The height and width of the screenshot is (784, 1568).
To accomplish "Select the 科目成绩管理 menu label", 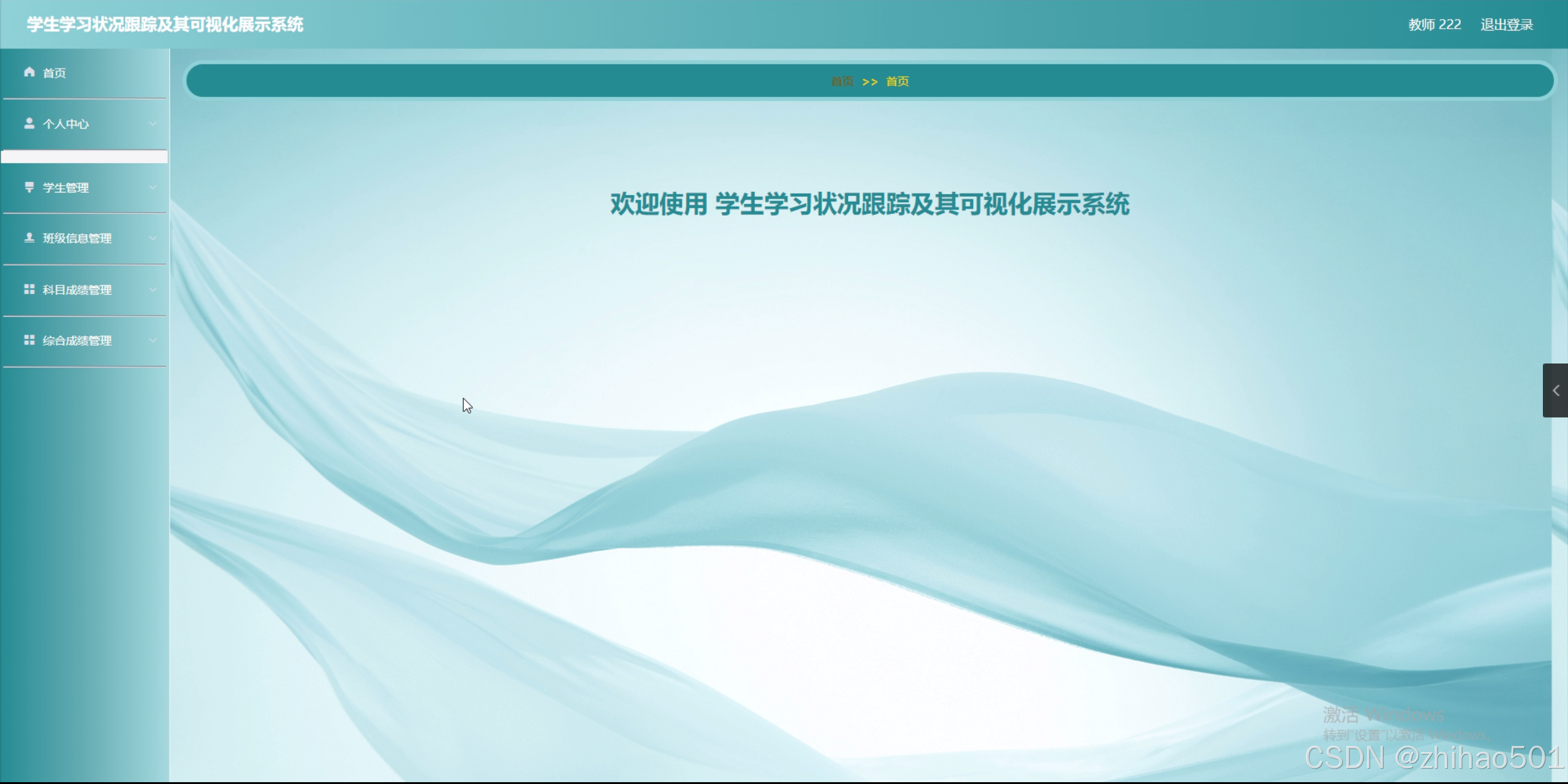I will [x=77, y=290].
